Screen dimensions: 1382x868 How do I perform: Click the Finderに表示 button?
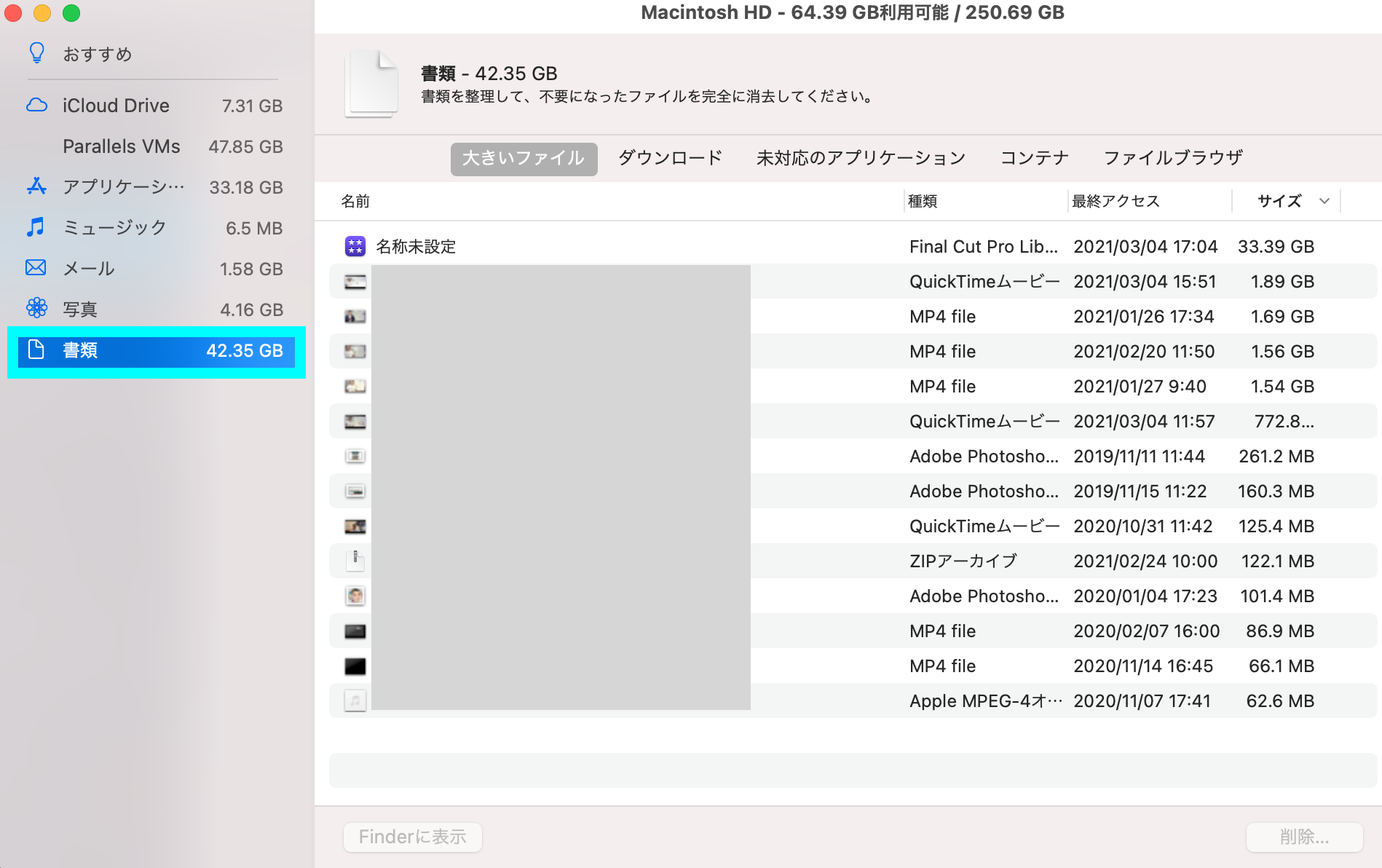[x=412, y=837]
